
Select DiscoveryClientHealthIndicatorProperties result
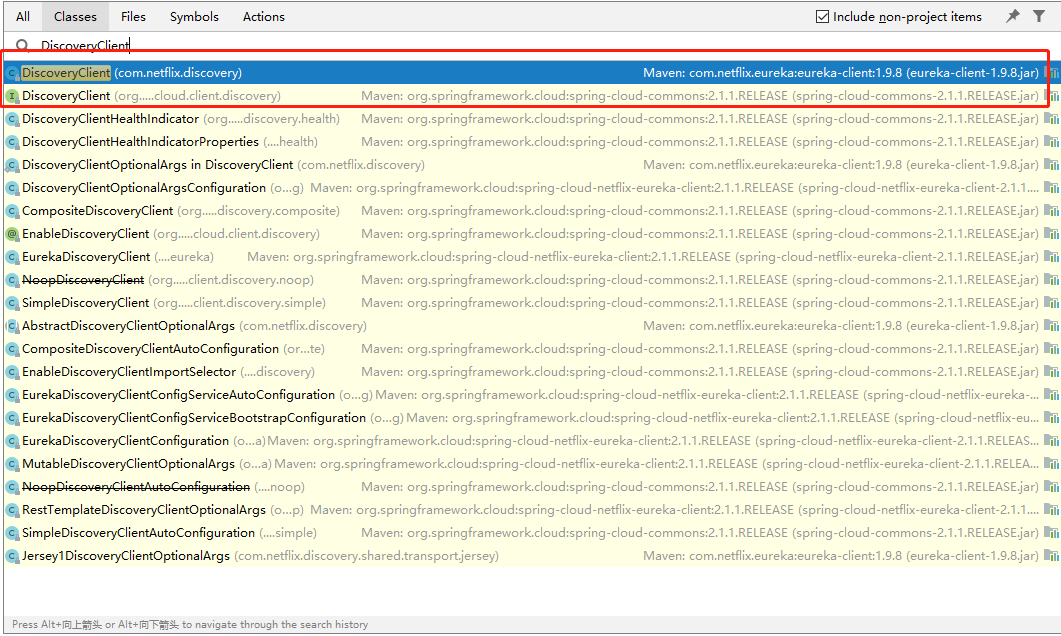(x=531, y=141)
